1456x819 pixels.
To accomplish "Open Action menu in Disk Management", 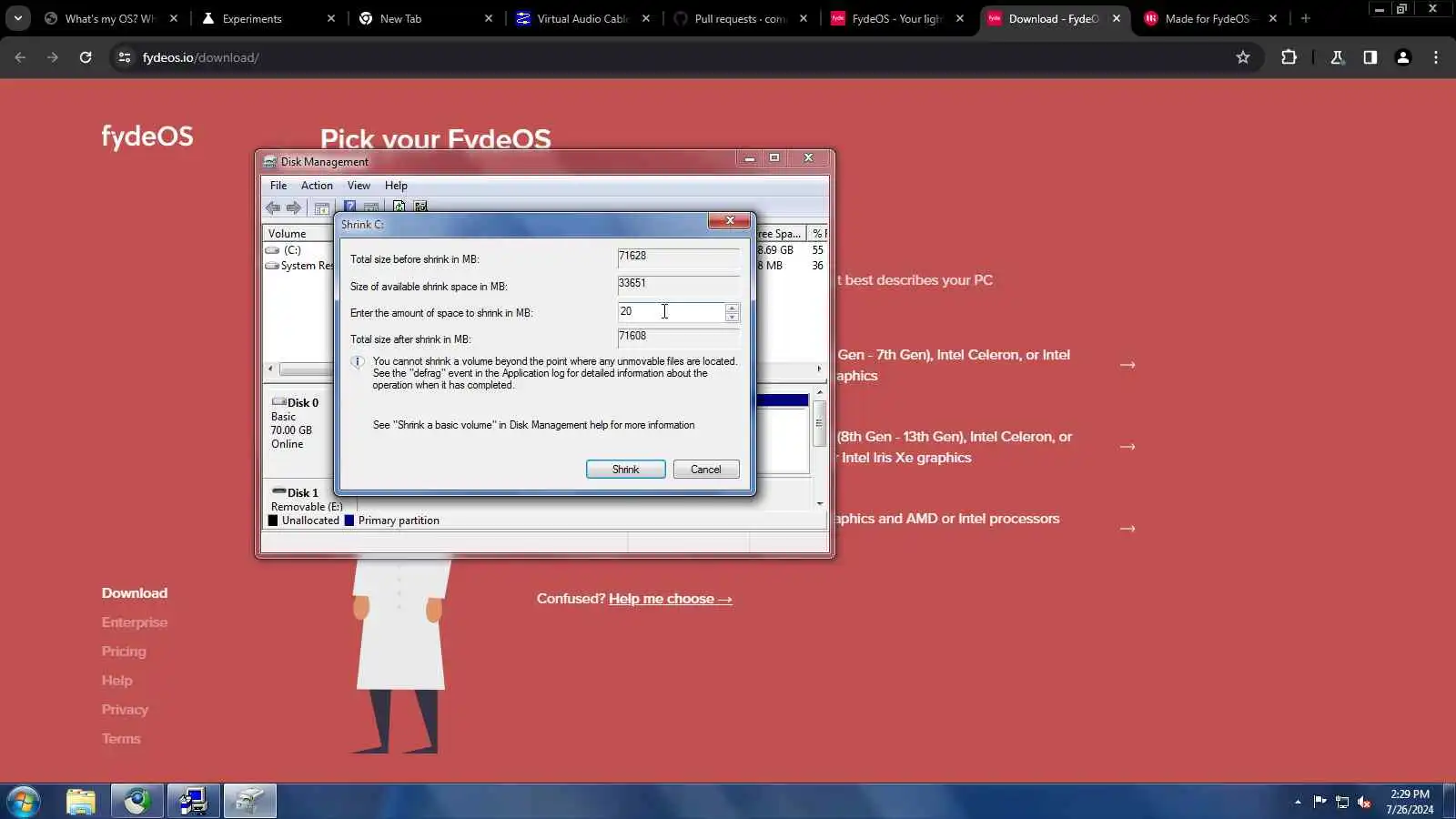I will tap(317, 186).
